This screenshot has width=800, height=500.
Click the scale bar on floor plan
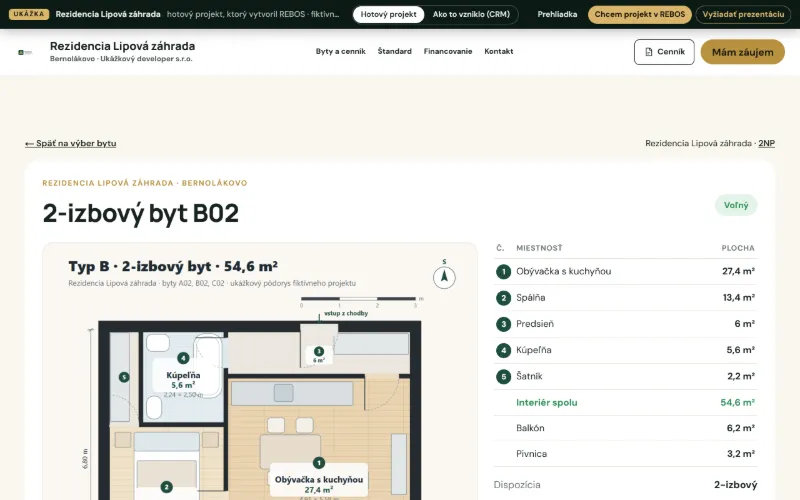tap(358, 298)
